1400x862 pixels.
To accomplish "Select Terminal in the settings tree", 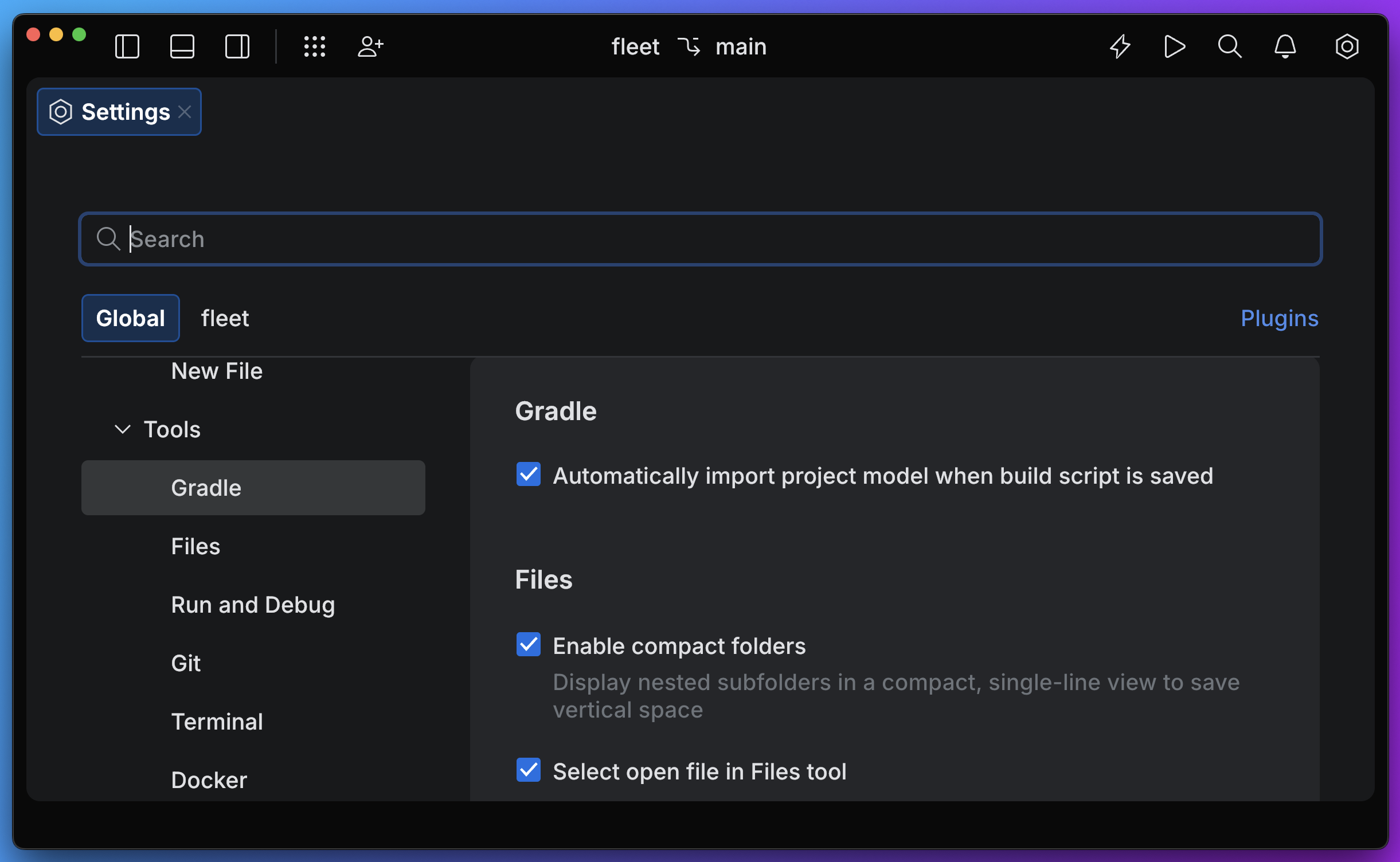I will [217, 722].
